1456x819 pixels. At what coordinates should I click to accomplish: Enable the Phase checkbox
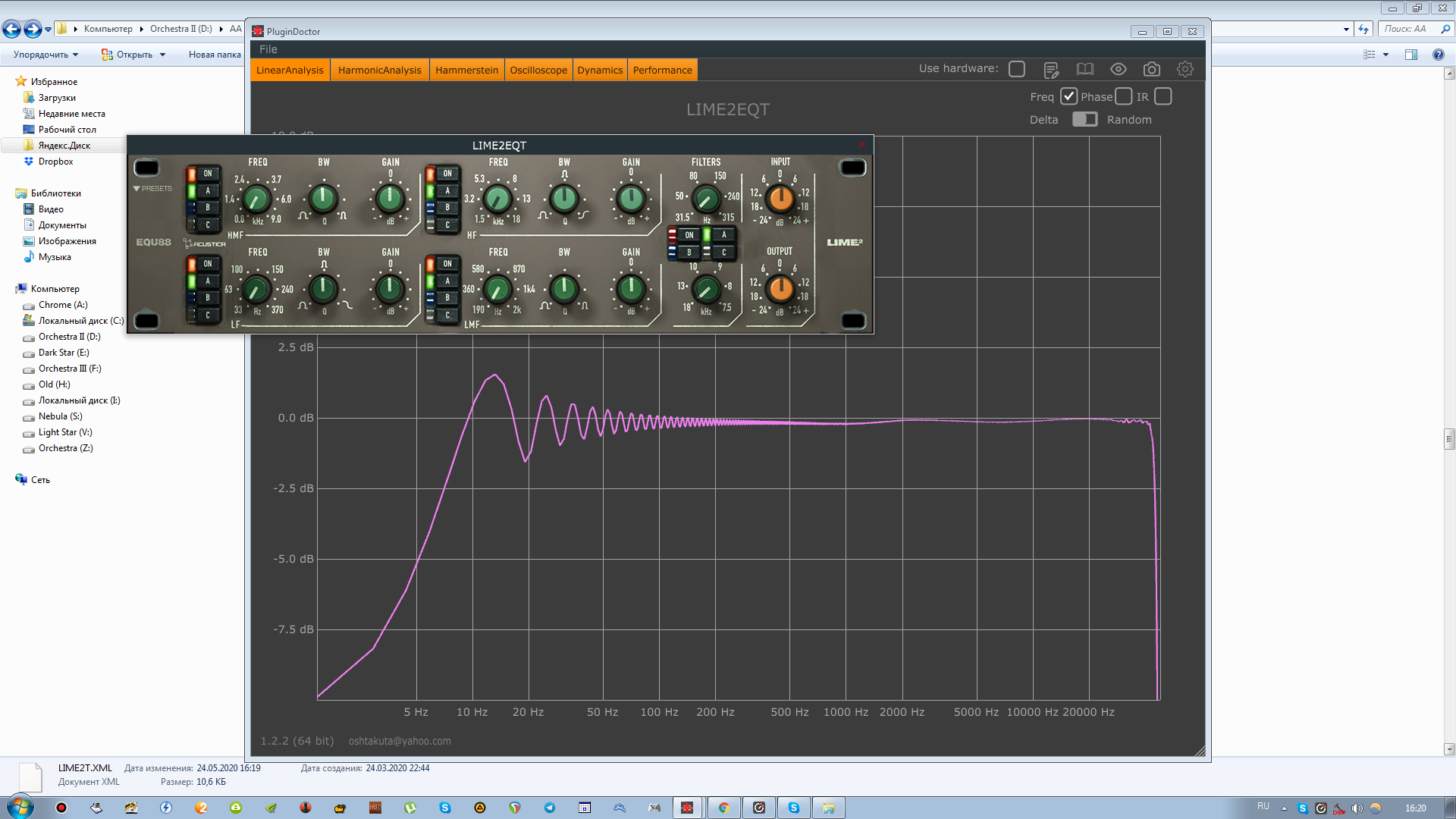click(x=1124, y=96)
